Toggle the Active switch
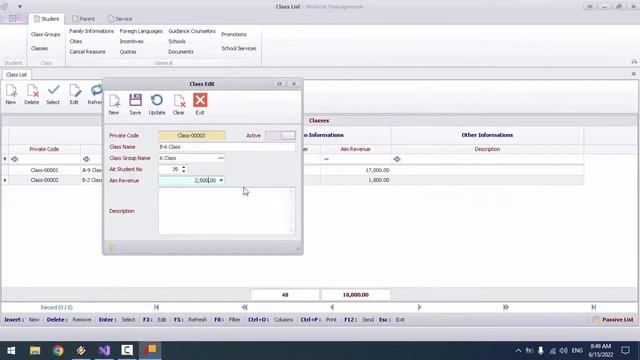The height and width of the screenshot is (360, 640). coord(280,136)
